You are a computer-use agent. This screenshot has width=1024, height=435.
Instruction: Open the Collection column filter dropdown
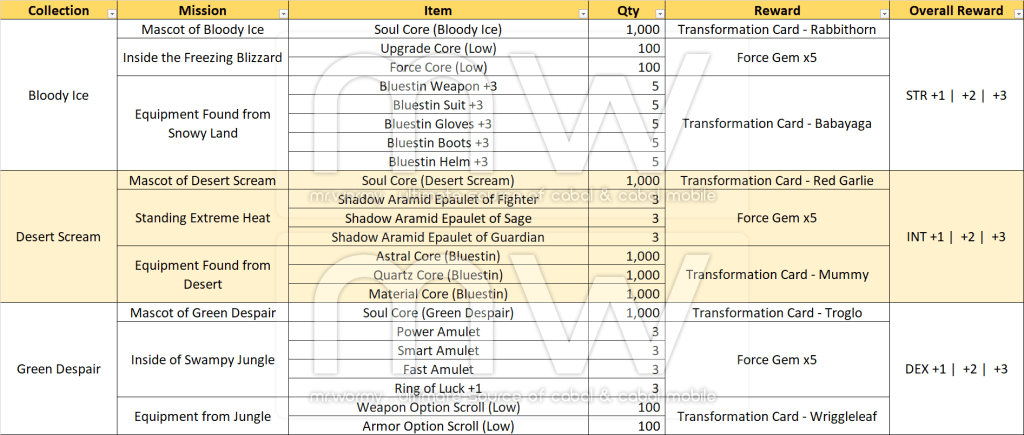(x=111, y=12)
